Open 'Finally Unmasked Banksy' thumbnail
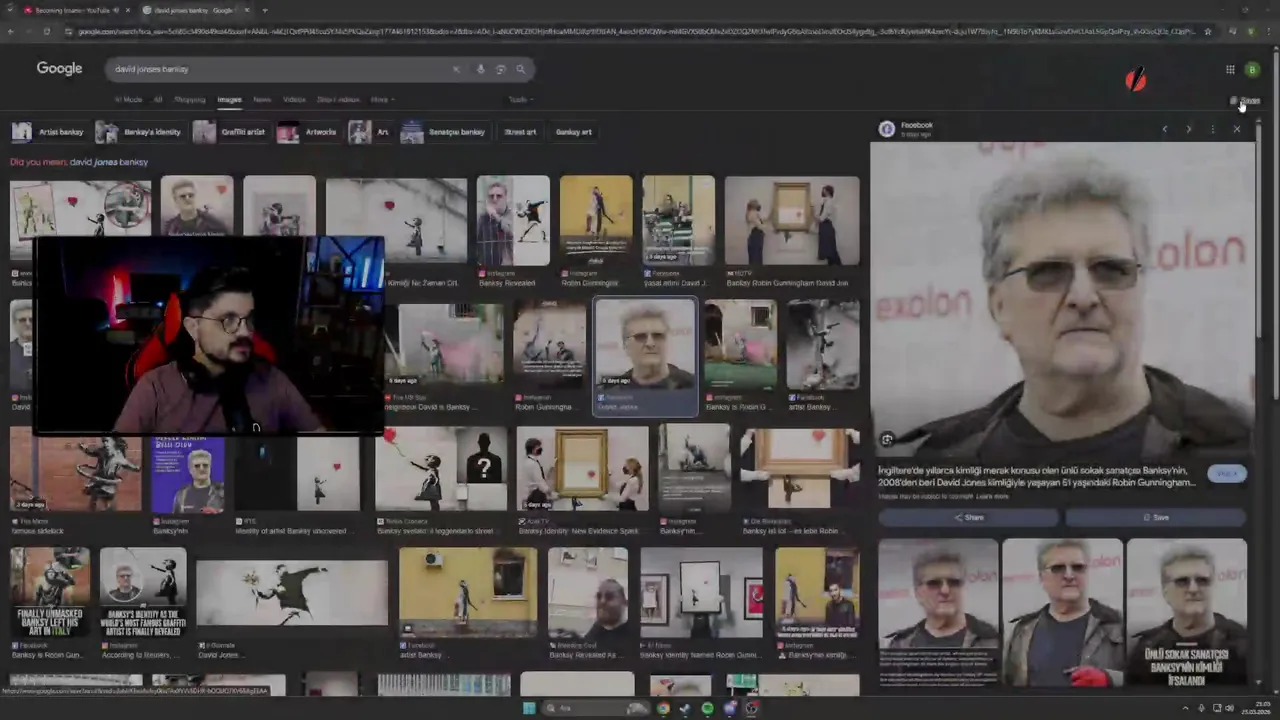 click(x=50, y=592)
